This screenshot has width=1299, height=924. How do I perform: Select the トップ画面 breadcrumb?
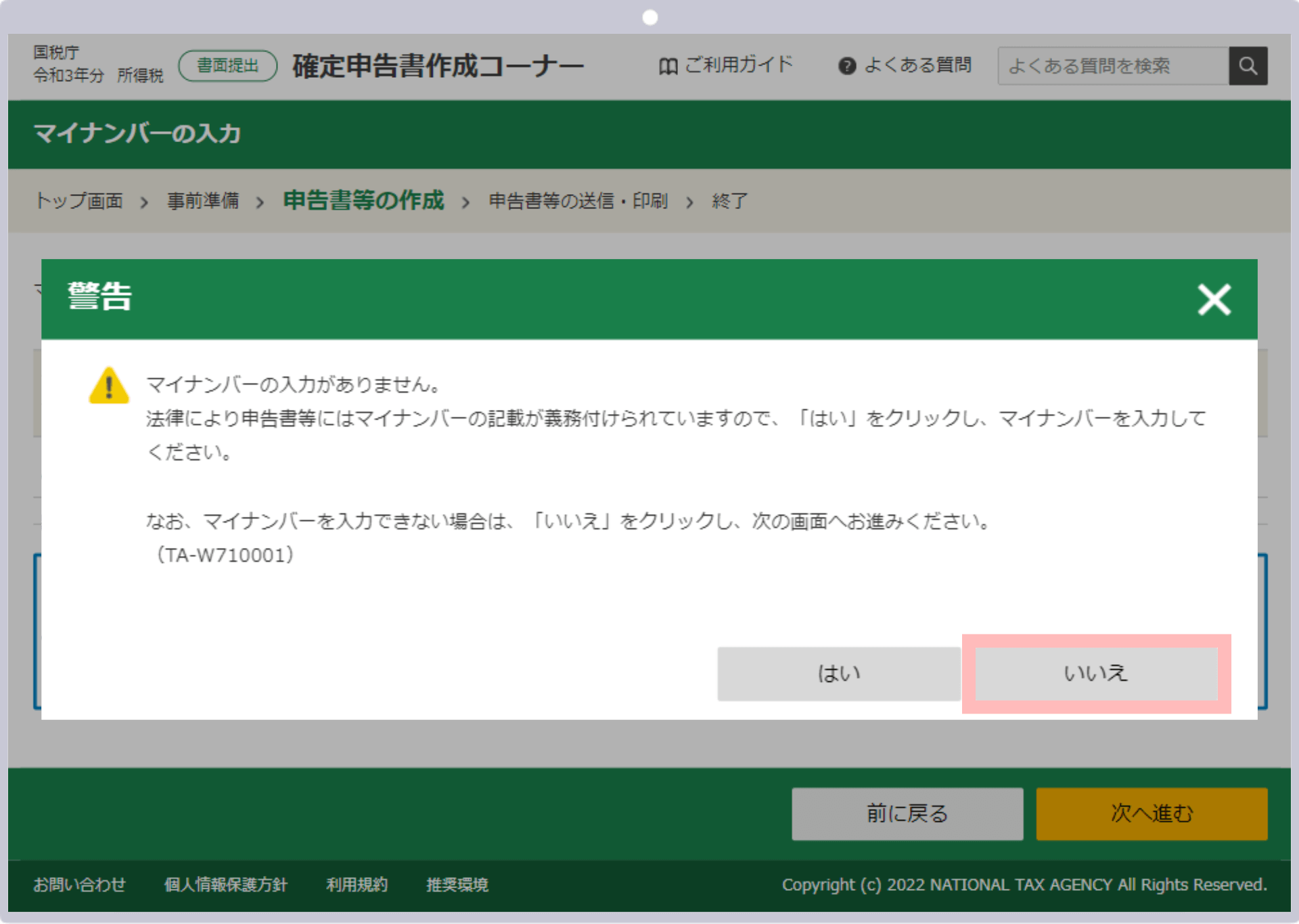[79, 201]
